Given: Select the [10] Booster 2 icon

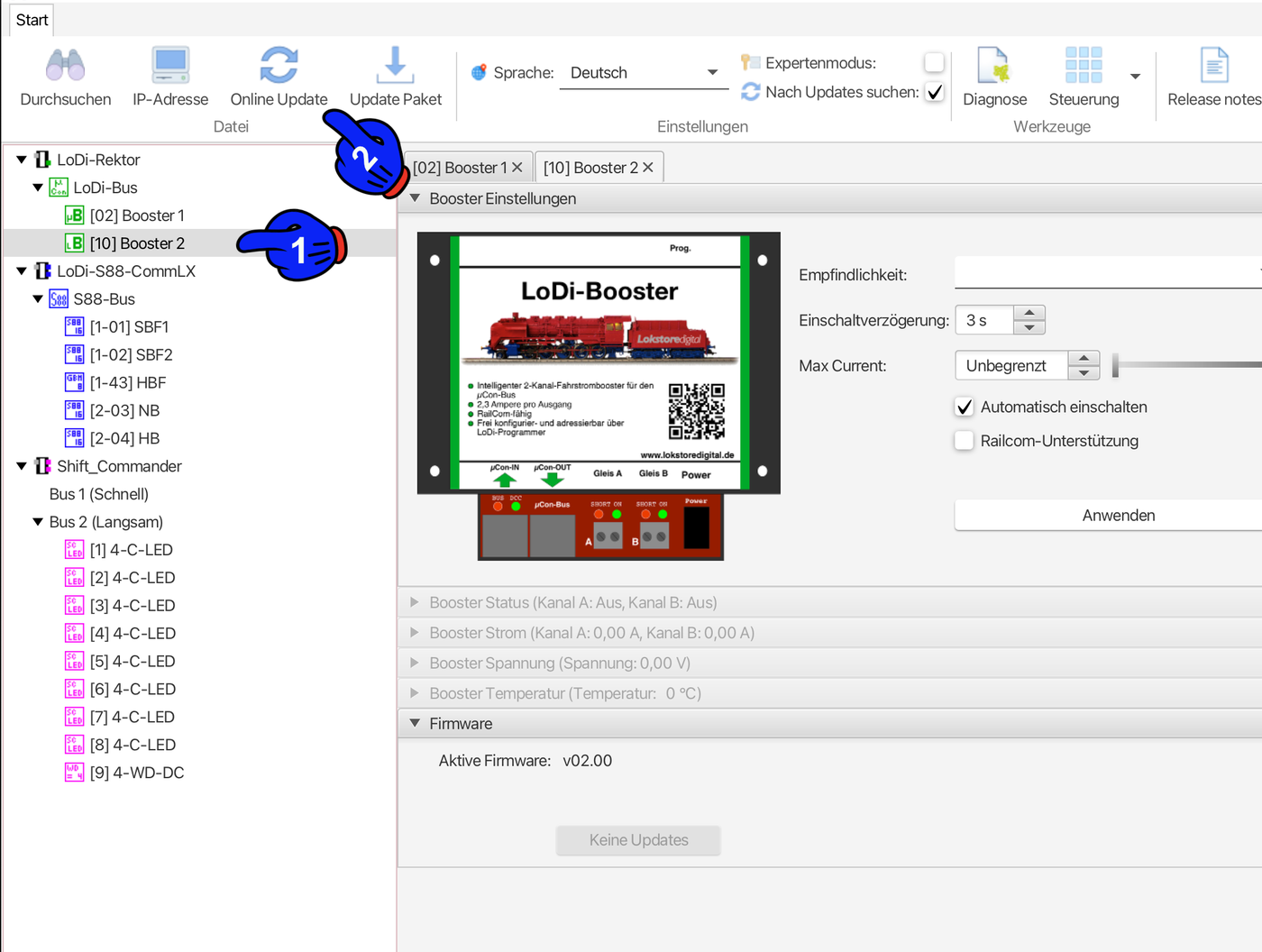Looking at the screenshot, I should click(75, 243).
